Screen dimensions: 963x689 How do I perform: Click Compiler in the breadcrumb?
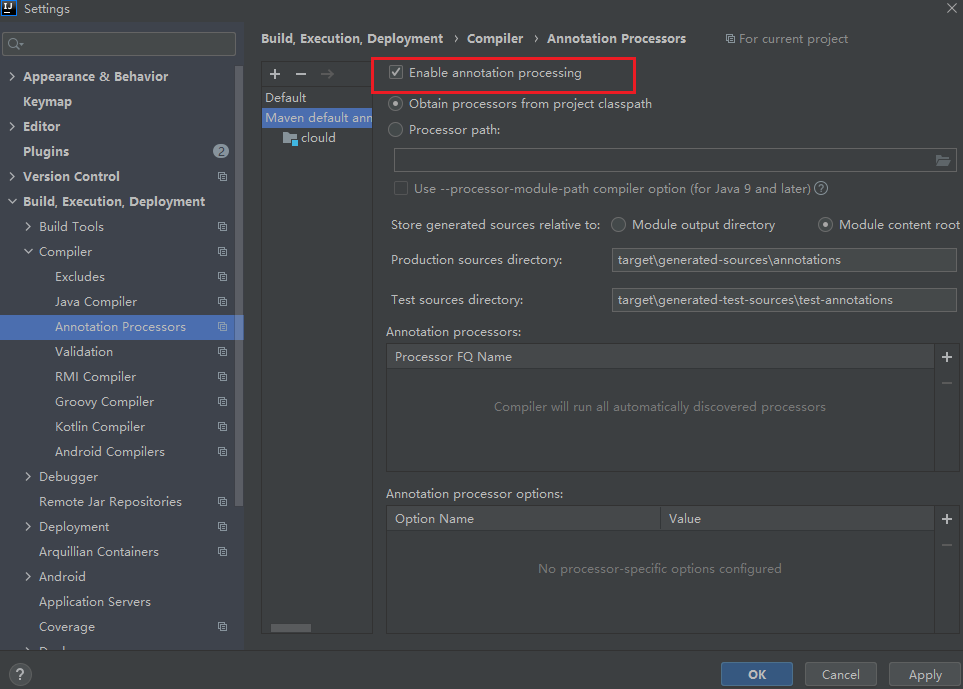(x=495, y=39)
